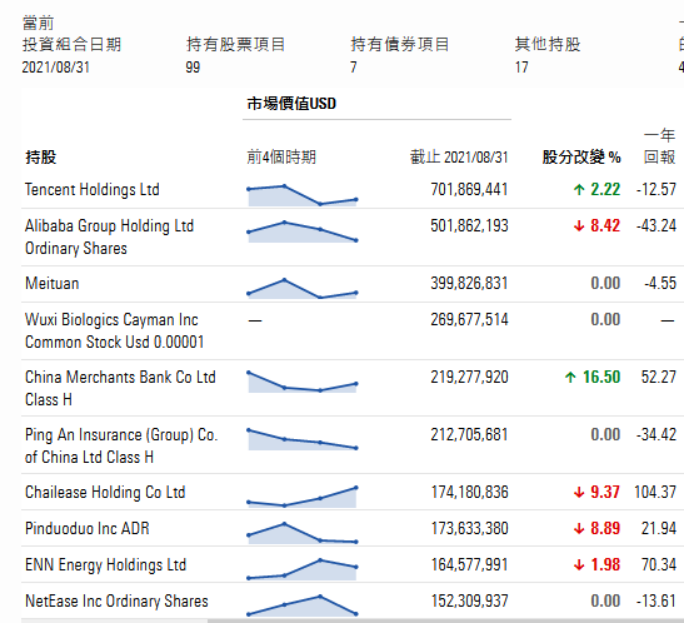View the Ping An Insurance sparkline chart
Image resolution: width=684 pixels, height=623 pixels.
tap(302, 439)
